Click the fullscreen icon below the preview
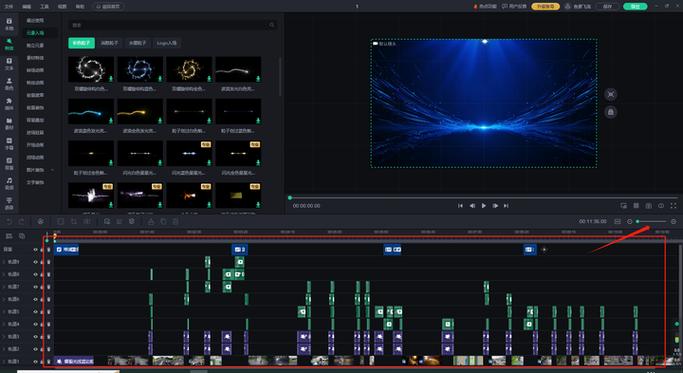The width and height of the screenshot is (683, 373). coord(673,206)
